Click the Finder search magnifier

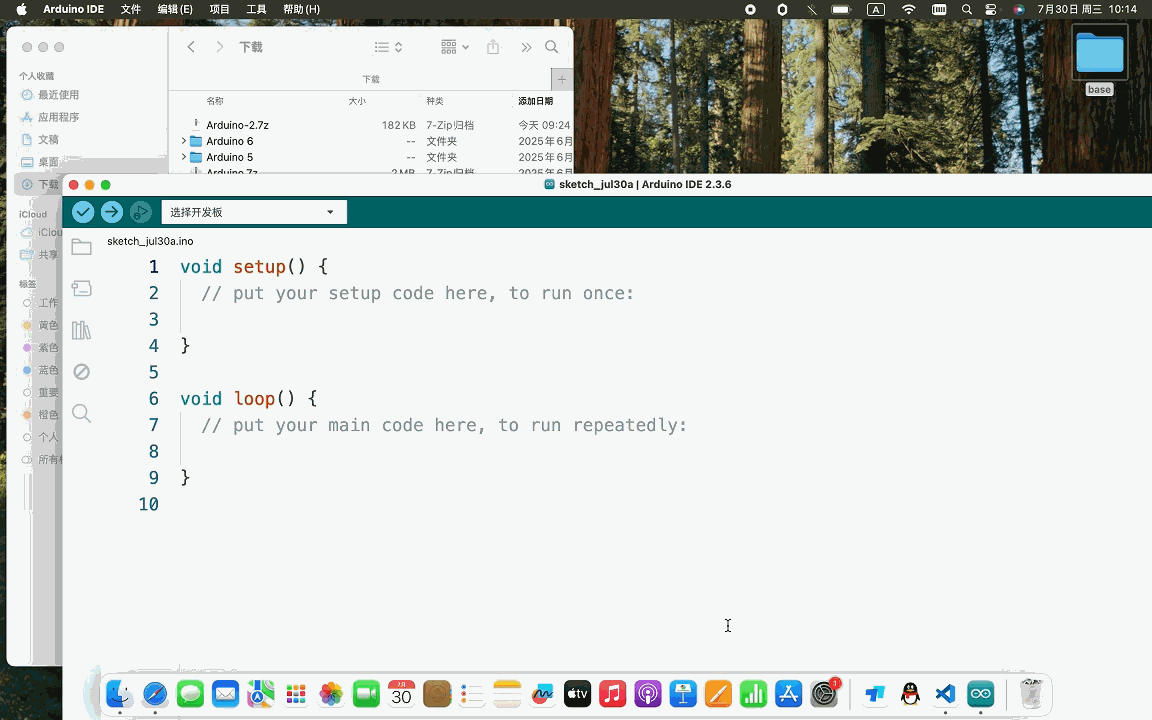click(552, 47)
